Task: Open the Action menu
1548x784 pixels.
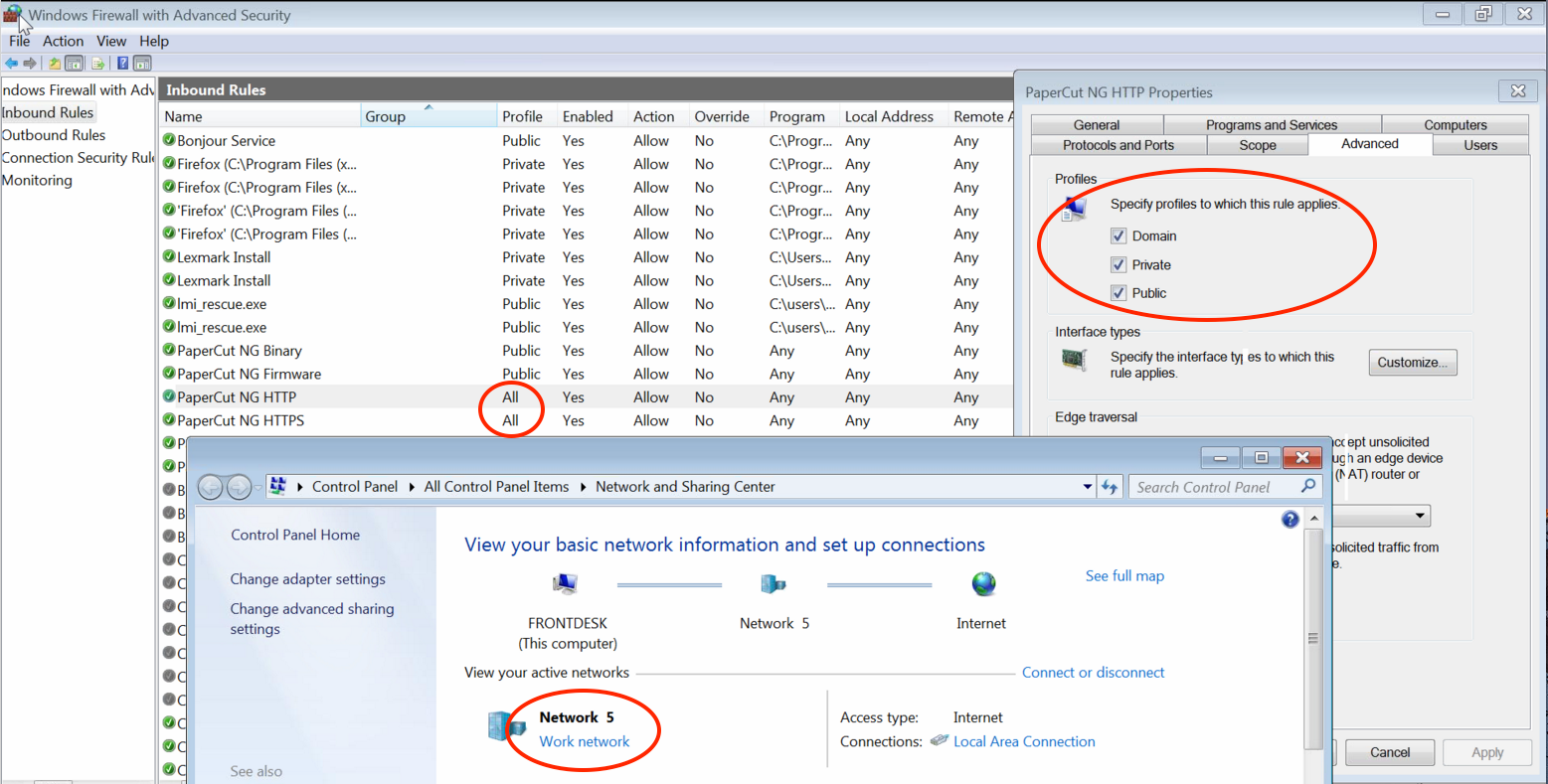Action: pyautogui.click(x=63, y=41)
